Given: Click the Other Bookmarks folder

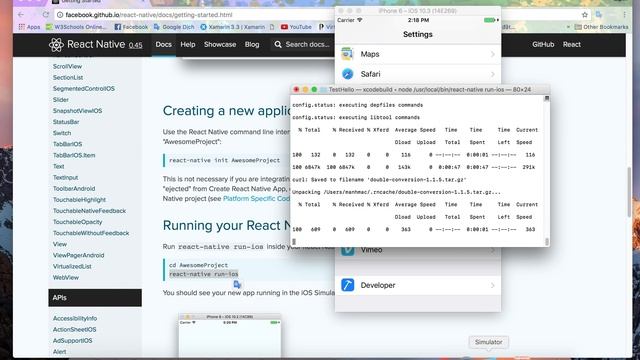Looking at the screenshot, I should click(x=601, y=27).
